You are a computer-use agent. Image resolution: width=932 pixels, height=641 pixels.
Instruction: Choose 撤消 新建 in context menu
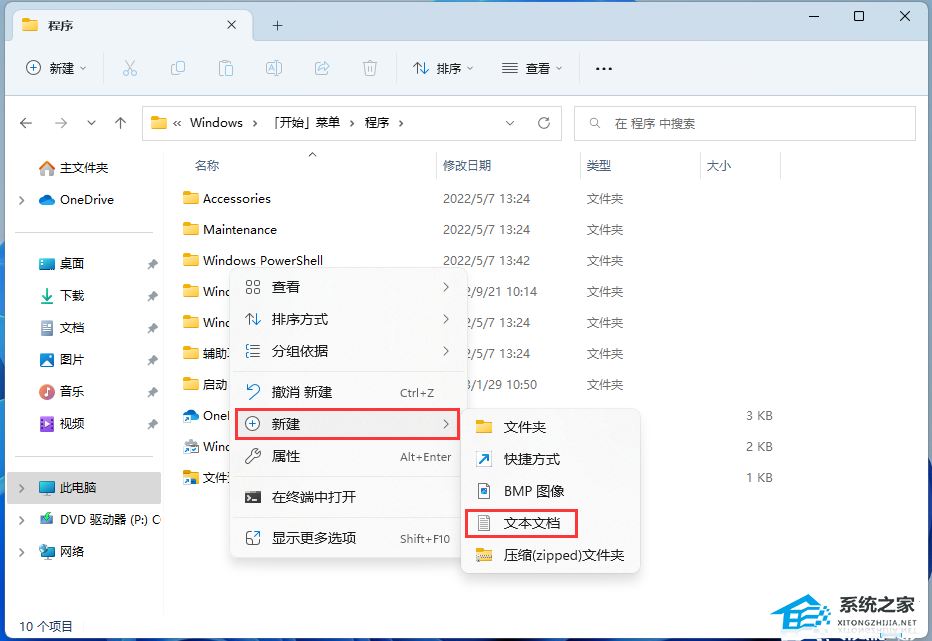tap(348, 392)
